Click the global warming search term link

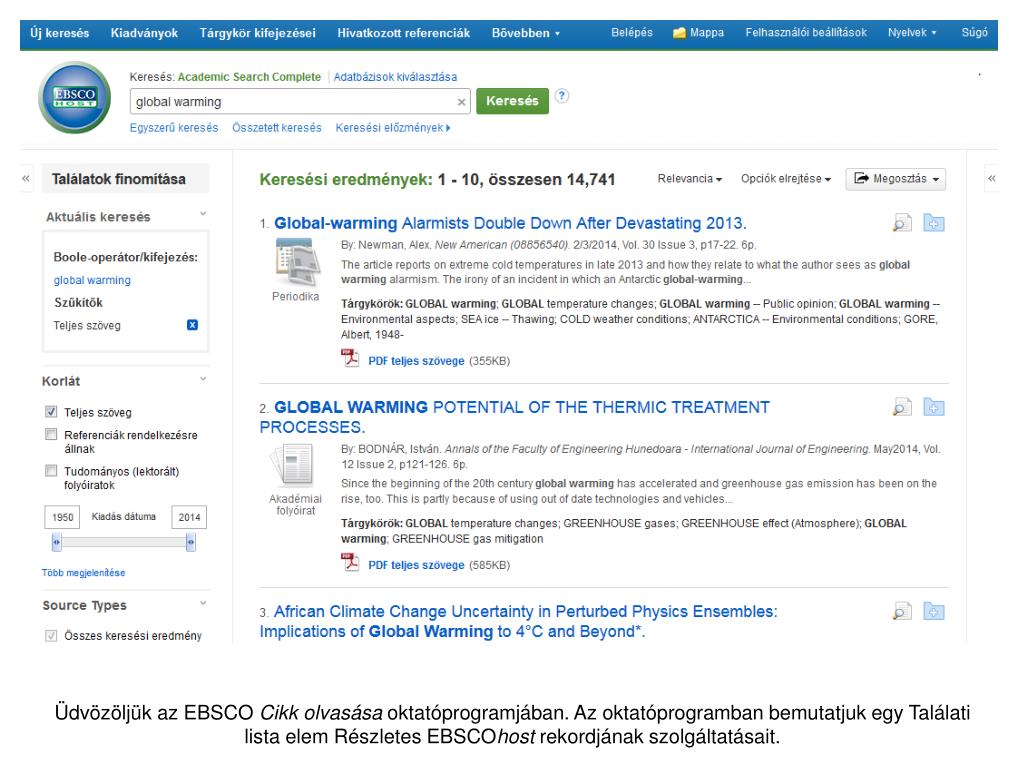[x=92, y=280]
